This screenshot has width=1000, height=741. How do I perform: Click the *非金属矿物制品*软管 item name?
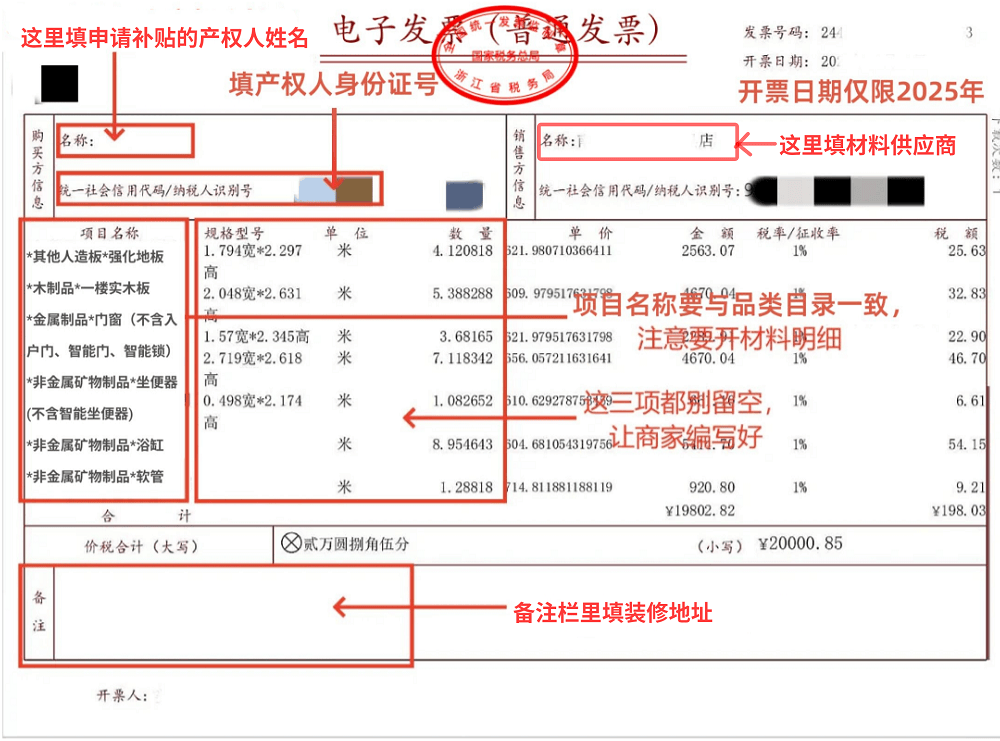coord(95,476)
